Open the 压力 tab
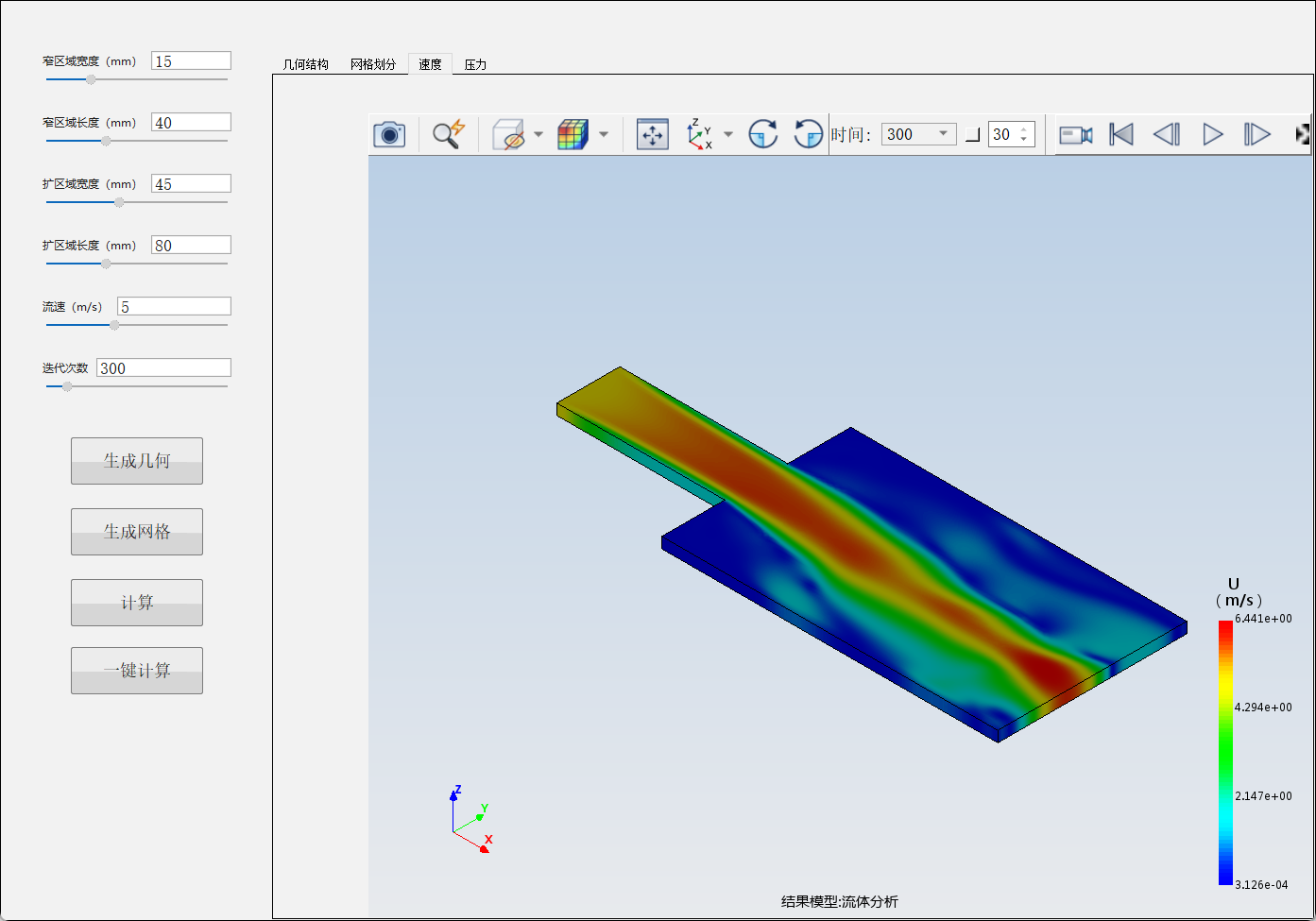 [x=475, y=64]
